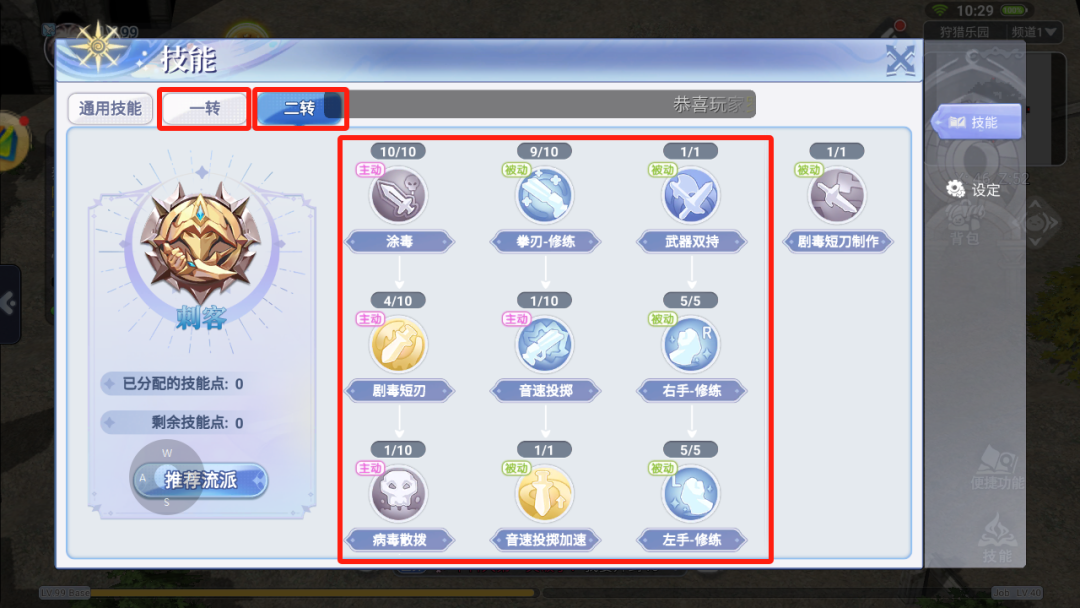Open the 设定 settings gear option
This screenshot has width=1080, height=608.
tap(973, 189)
